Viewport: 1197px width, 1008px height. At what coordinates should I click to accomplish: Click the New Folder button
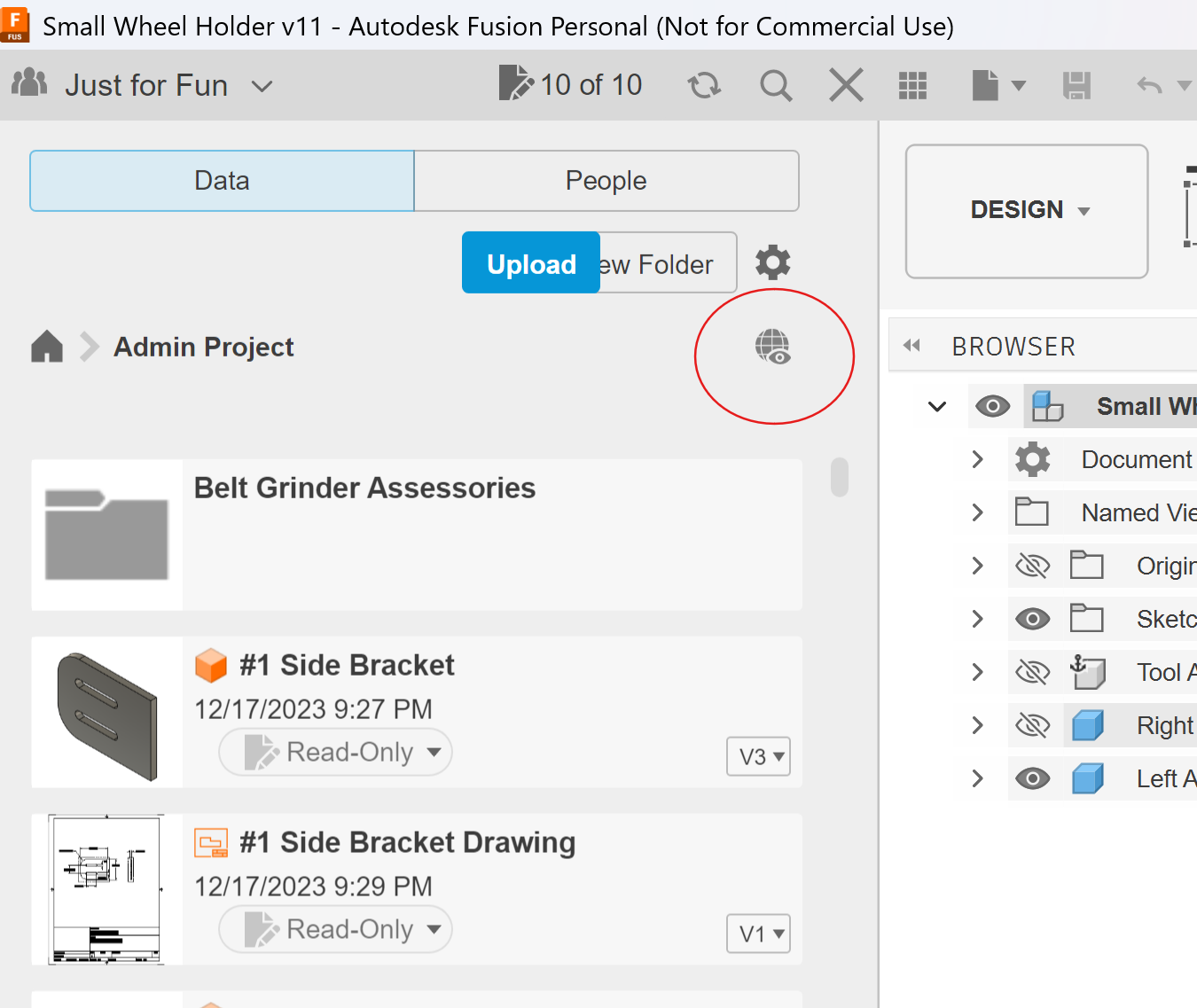pos(668,263)
